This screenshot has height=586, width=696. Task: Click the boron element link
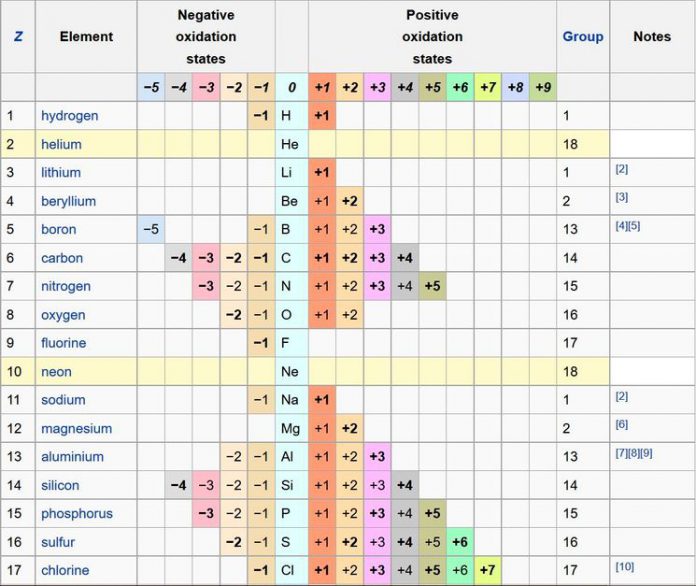tap(60, 229)
